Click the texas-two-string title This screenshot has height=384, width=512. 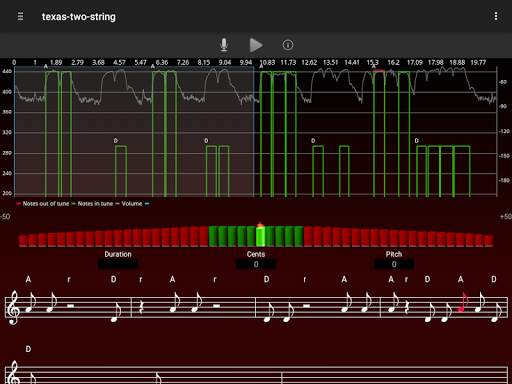click(79, 17)
